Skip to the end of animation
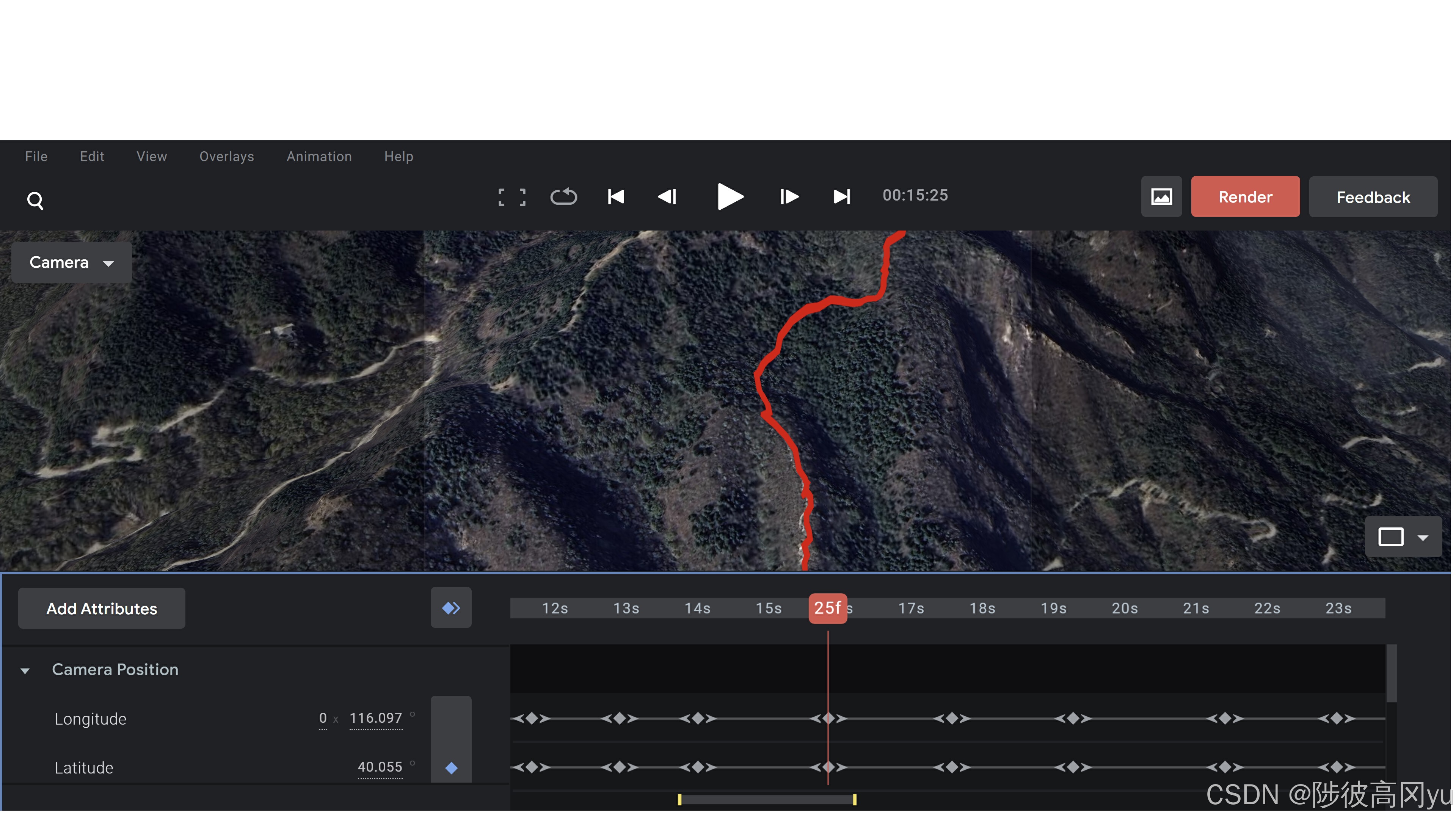Viewport: 1456px width, 819px height. pyautogui.click(x=842, y=197)
